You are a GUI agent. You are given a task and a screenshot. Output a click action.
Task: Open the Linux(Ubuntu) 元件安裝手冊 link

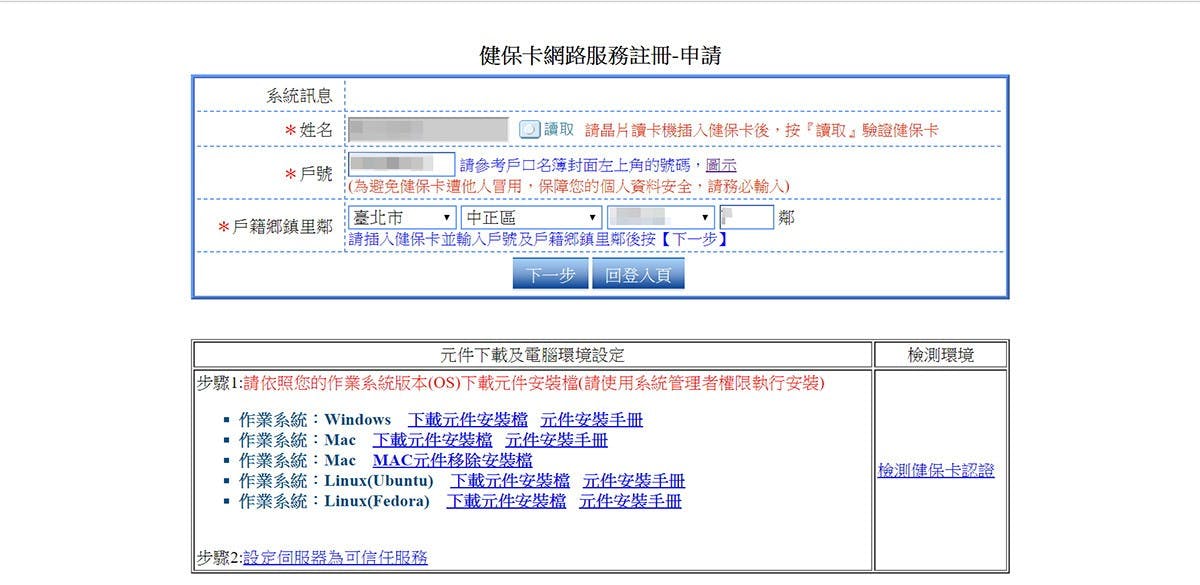pyautogui.click(x=634, y=481)
